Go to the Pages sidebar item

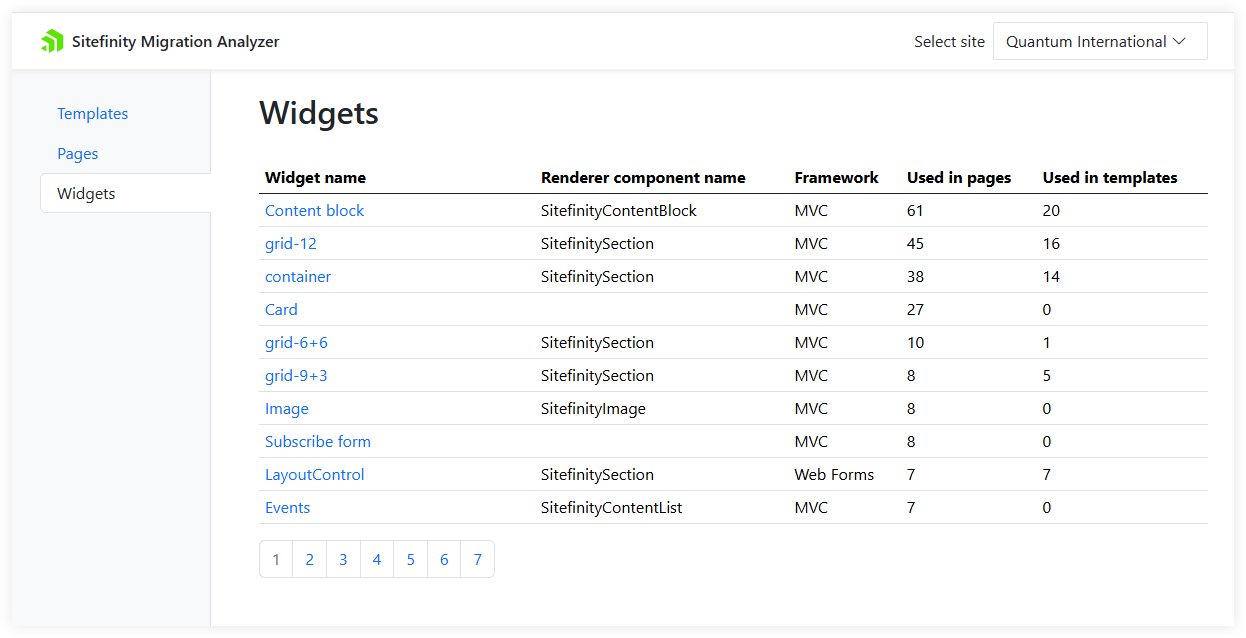coord(78,154)
